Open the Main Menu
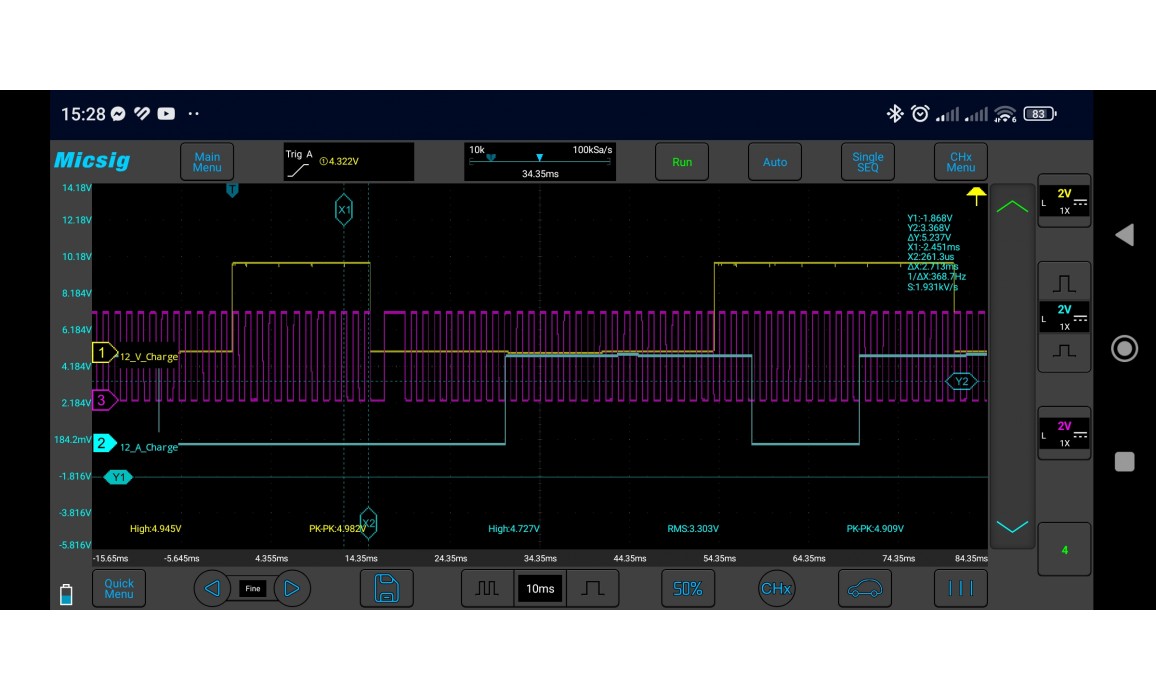 click(x=207, y=162)
